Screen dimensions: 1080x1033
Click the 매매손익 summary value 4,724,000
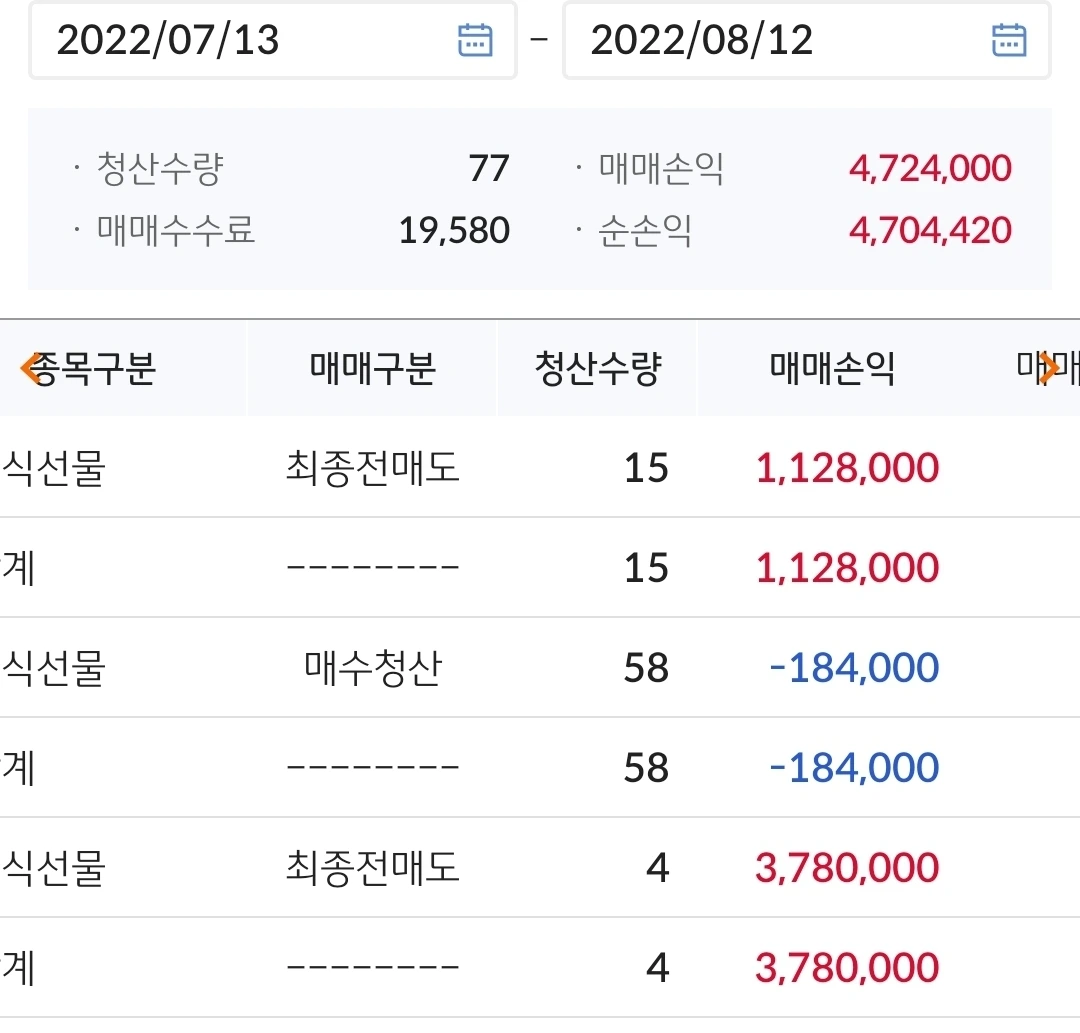tap(930, 168)
